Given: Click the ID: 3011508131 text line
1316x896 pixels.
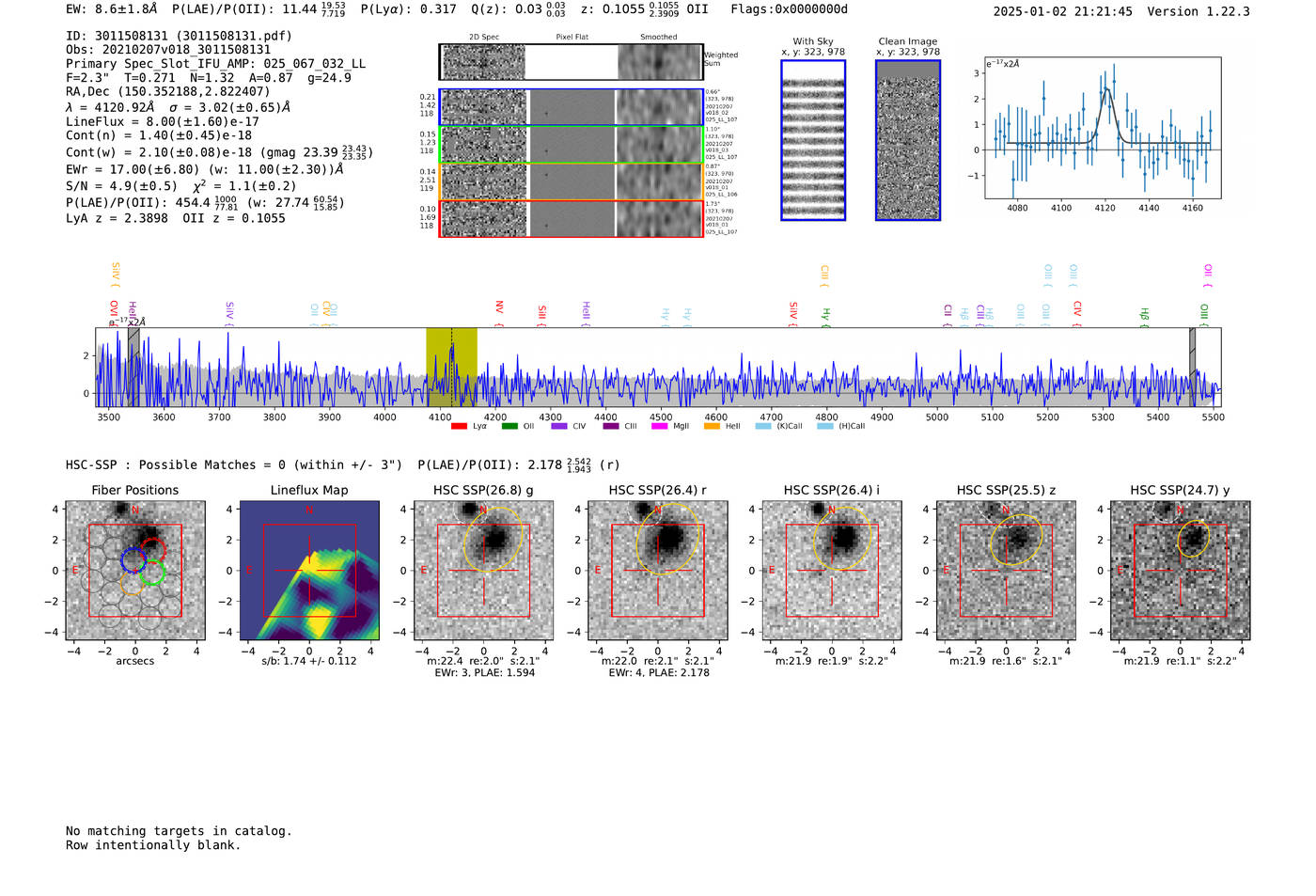Looking at the screenshot, I should pyautogui.click(x=179, y=36).
